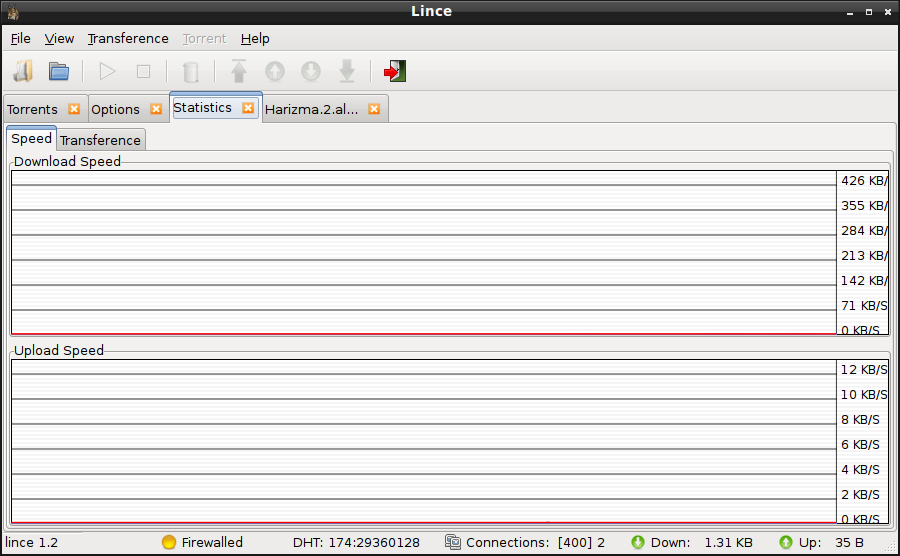Viewport: 900px width, 556px height.
Task: Open the File menu
Action: click(21, 38)
